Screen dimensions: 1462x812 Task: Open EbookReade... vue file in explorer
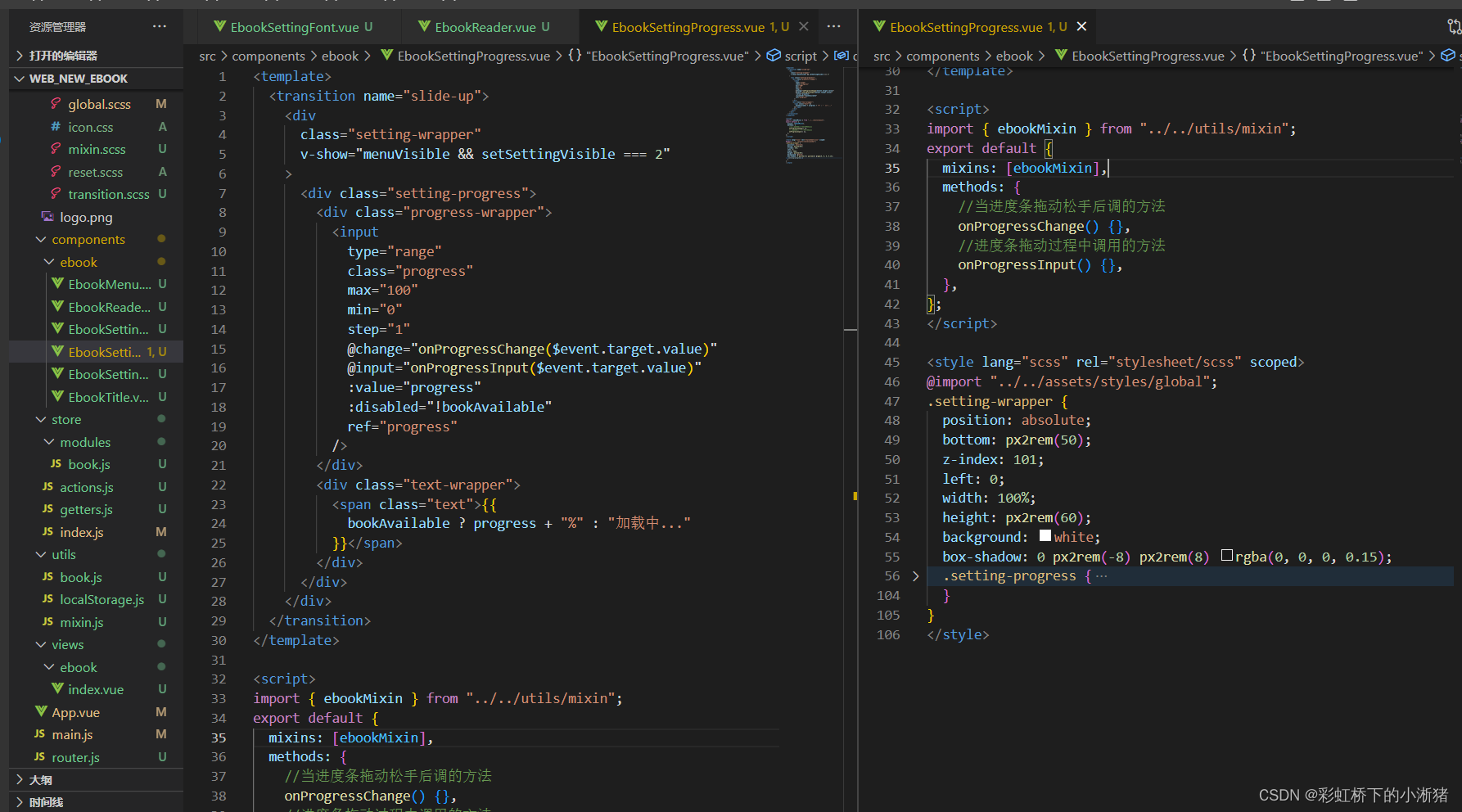tap(110, 307)
